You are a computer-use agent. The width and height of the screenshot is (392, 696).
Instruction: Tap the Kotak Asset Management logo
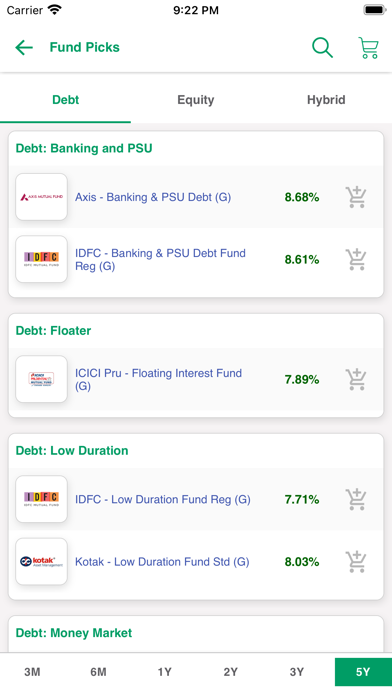point(41,562)
